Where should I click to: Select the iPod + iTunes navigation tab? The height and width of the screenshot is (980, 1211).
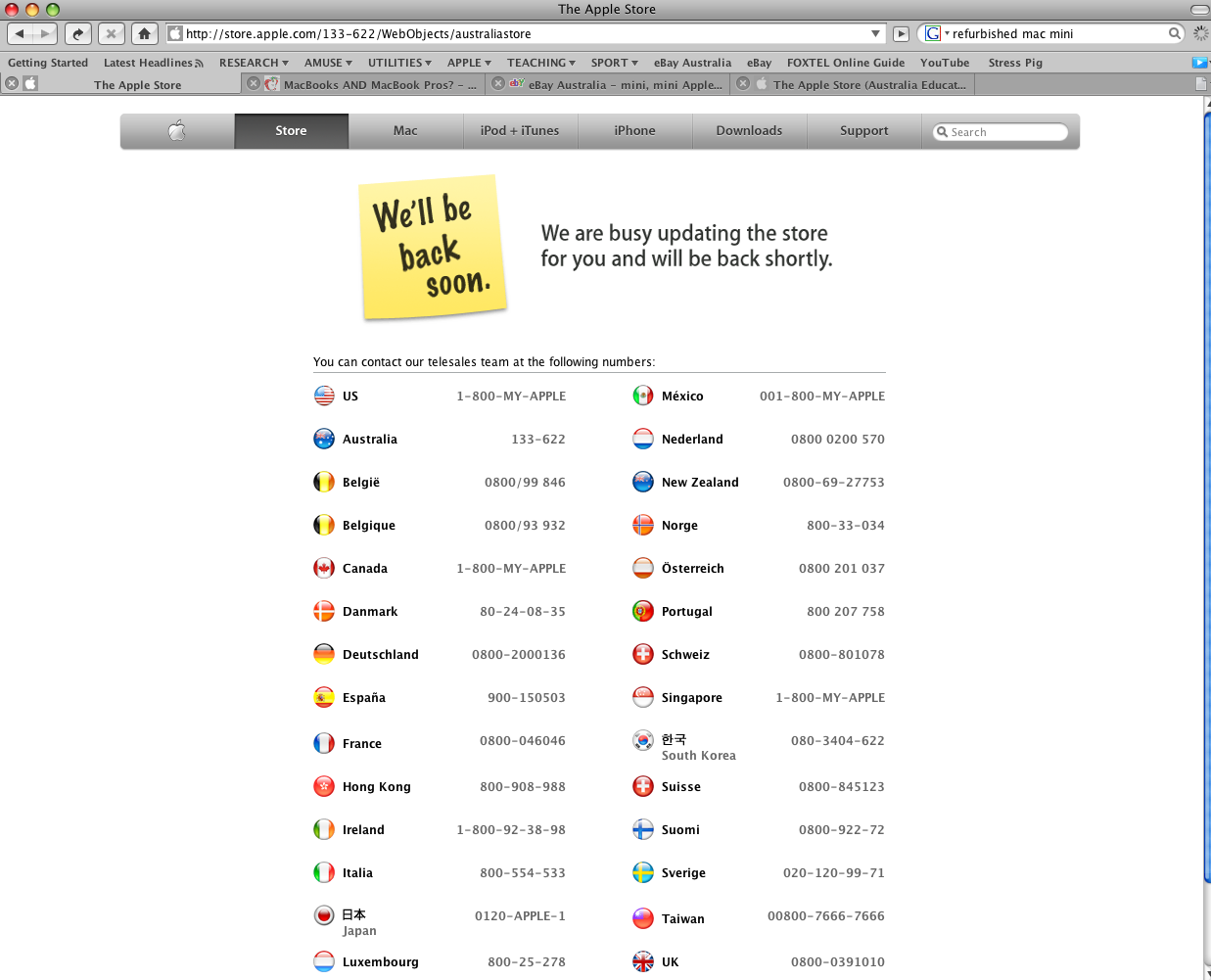coord(520,131)
